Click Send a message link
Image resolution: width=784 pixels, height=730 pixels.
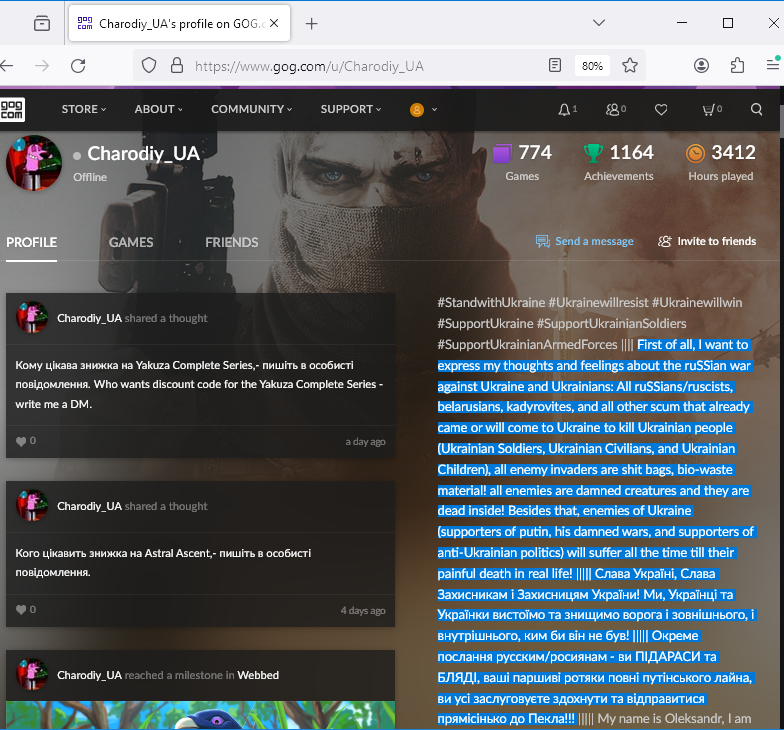click(584, 242)
